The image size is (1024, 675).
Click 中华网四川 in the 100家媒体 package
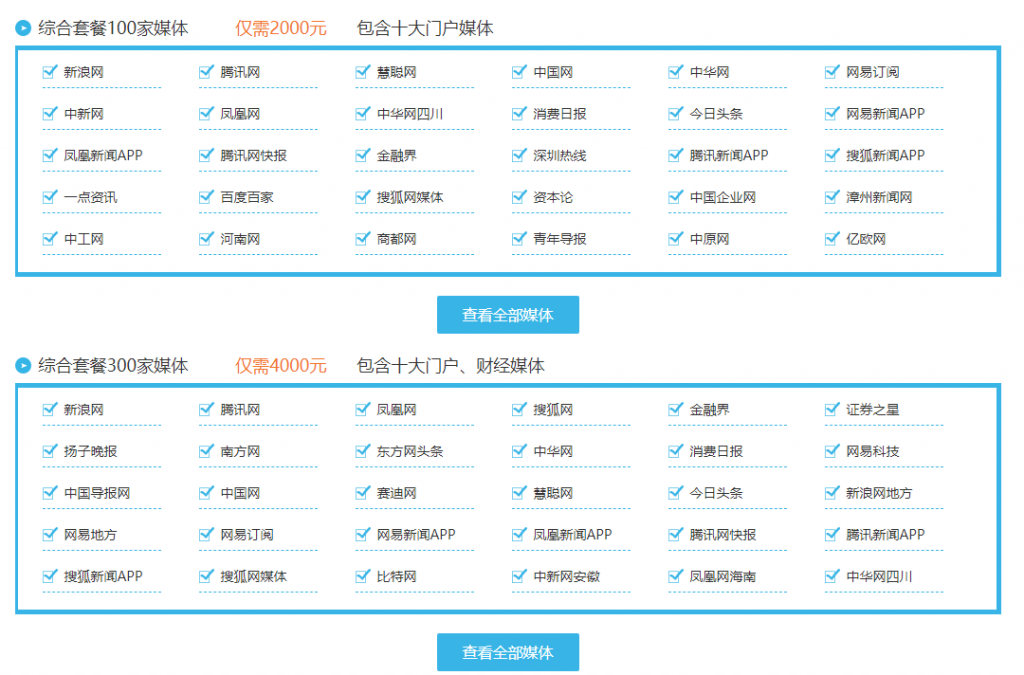click(x=410, y=114)
